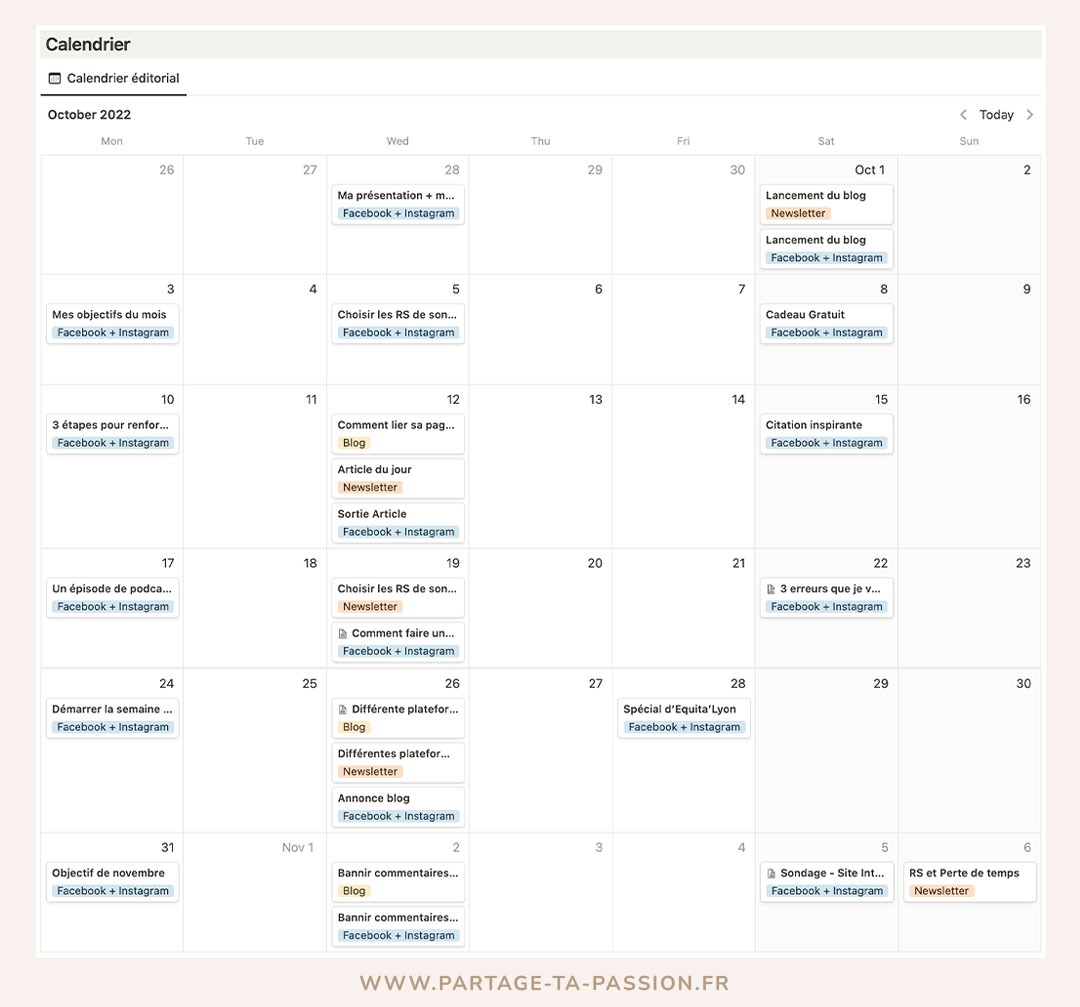This screenshot has width=1080, height=1007.
Task: Open the 'Citation inspirante' event
Action: point(827,433)
